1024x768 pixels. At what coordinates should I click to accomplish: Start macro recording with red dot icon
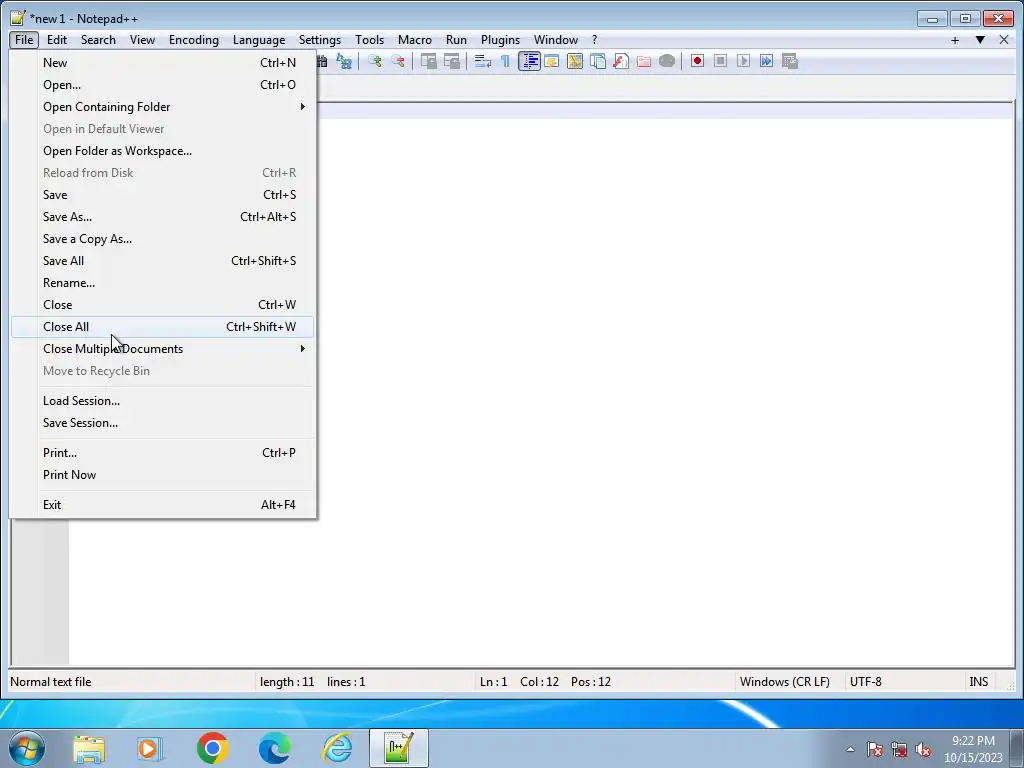697,61
